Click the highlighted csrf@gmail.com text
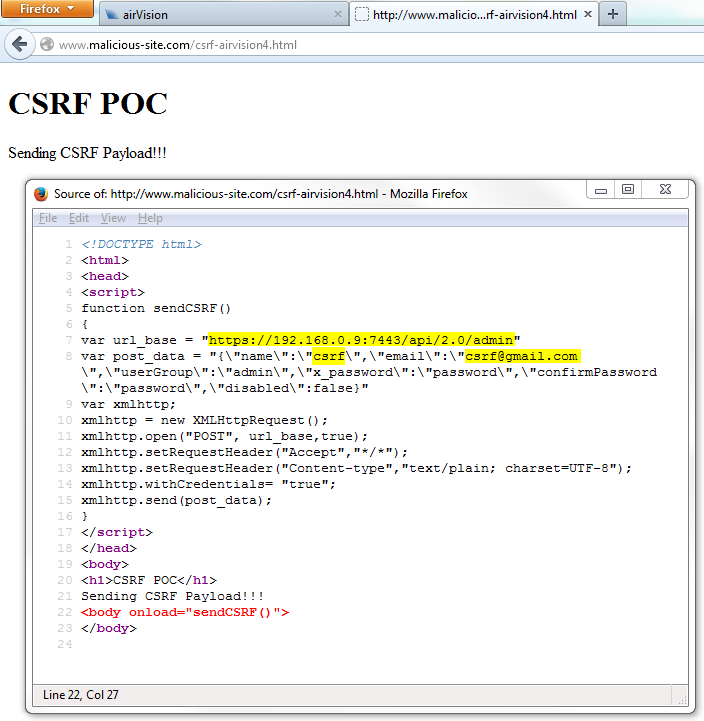 coord(522,356)
